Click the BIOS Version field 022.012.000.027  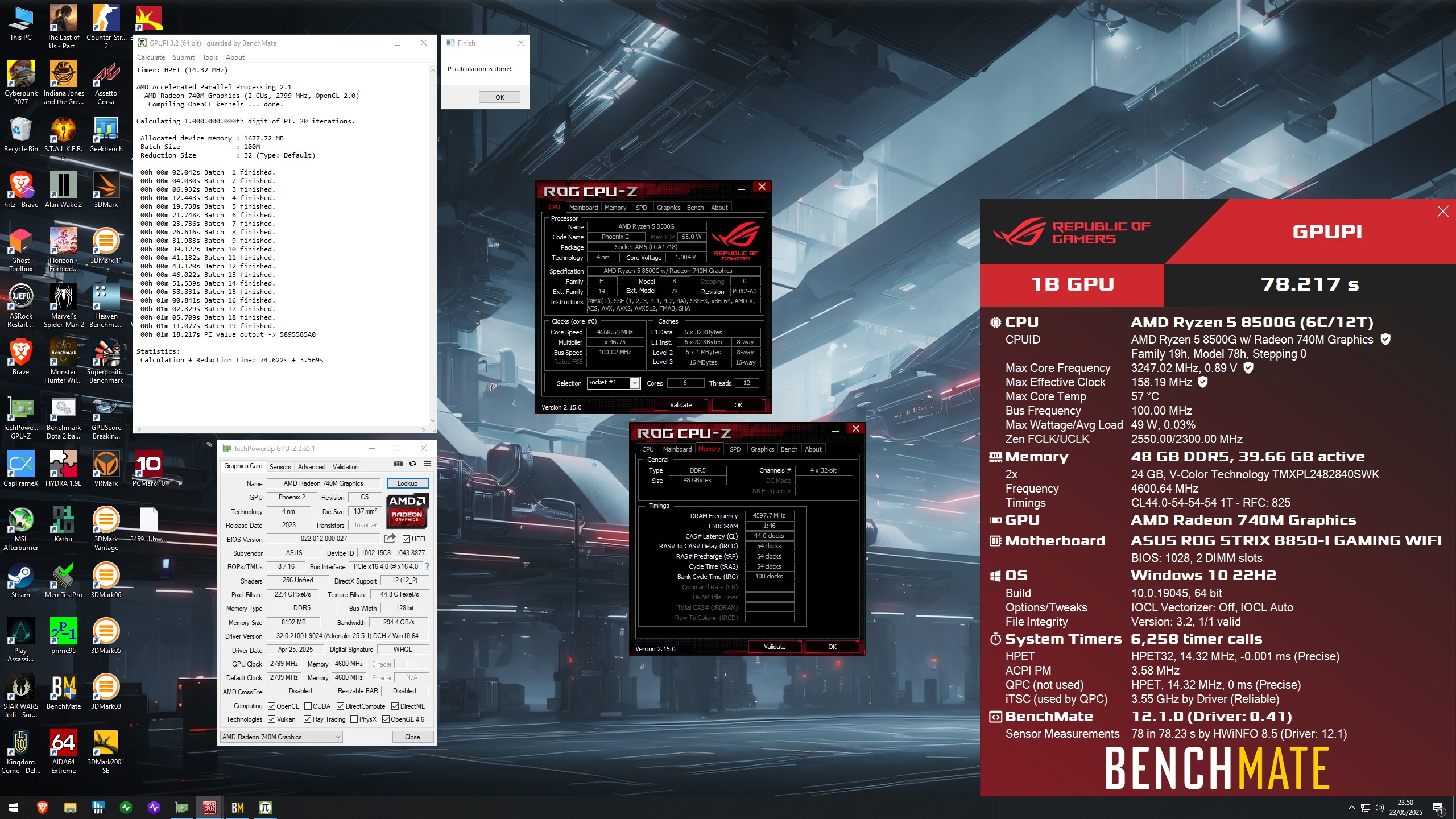pos(324,539)
